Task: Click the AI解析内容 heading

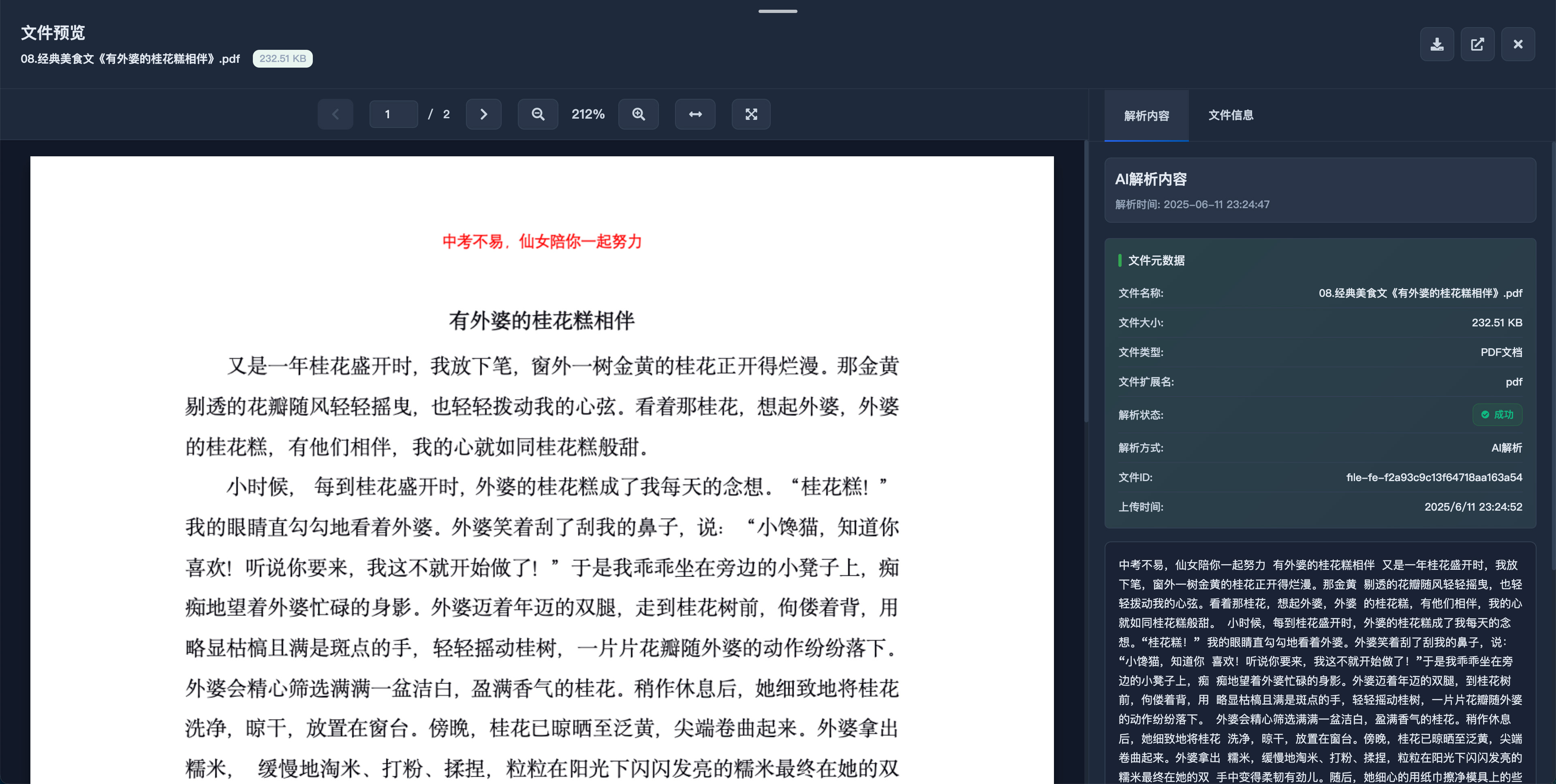Action: [1151, 179]
